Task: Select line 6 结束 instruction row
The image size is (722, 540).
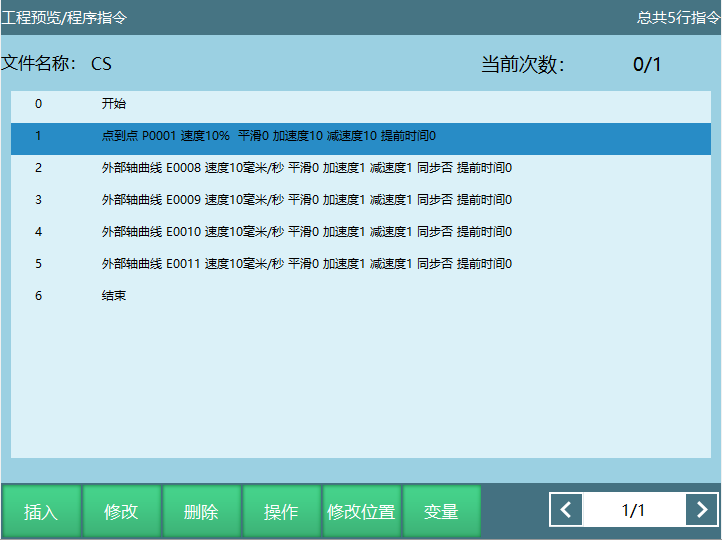Action: click(360, 296)
